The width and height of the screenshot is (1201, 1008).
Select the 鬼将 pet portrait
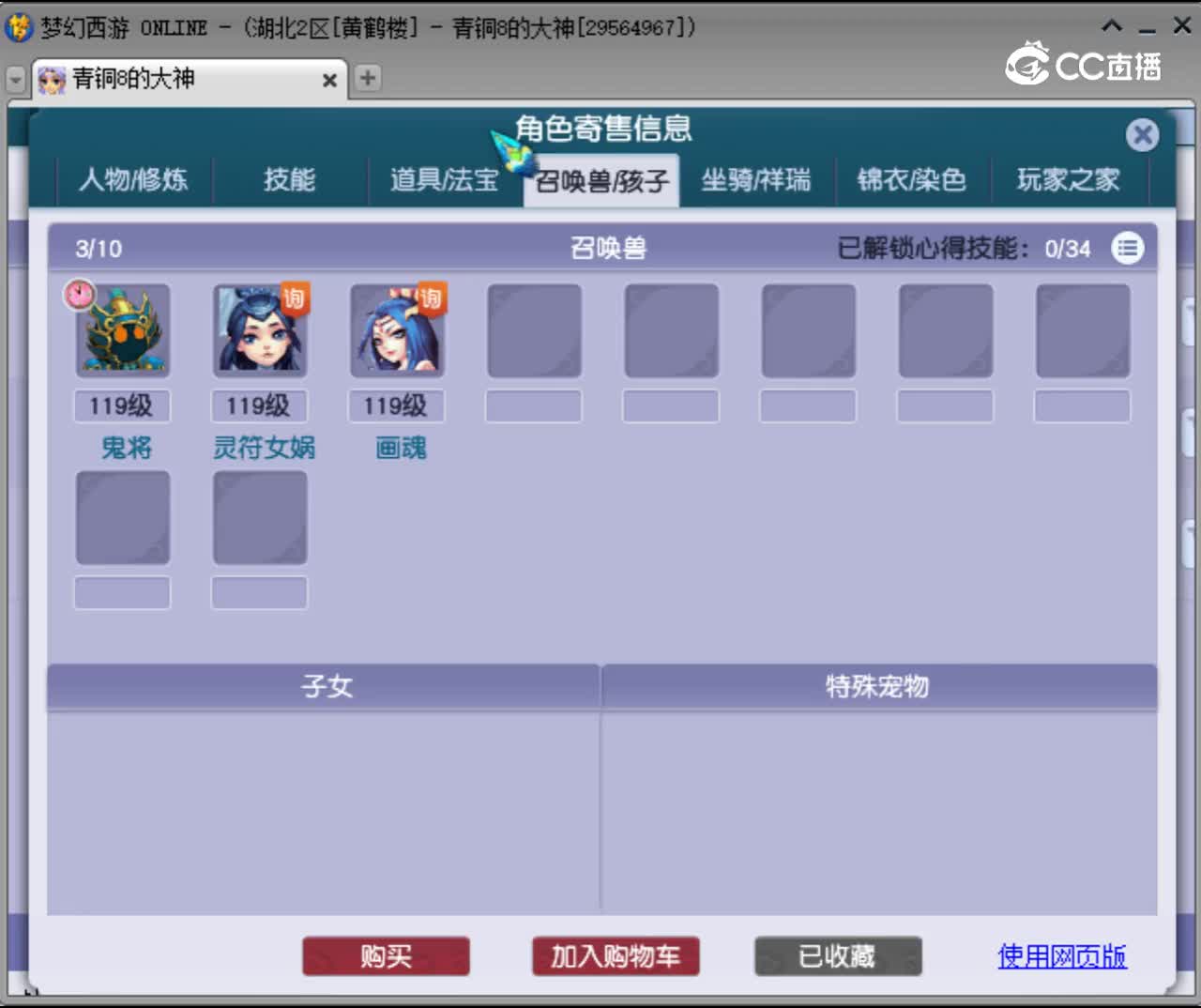123,330
